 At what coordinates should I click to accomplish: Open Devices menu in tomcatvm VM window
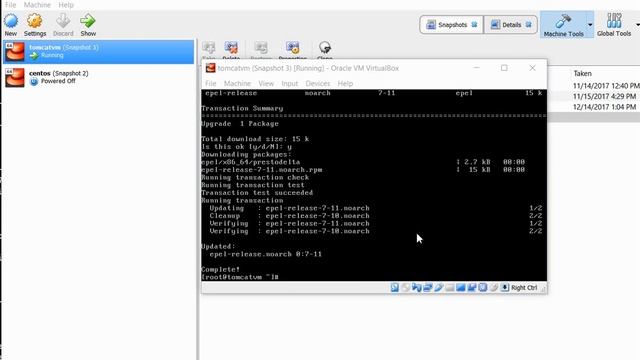click(x=318, y=83)
